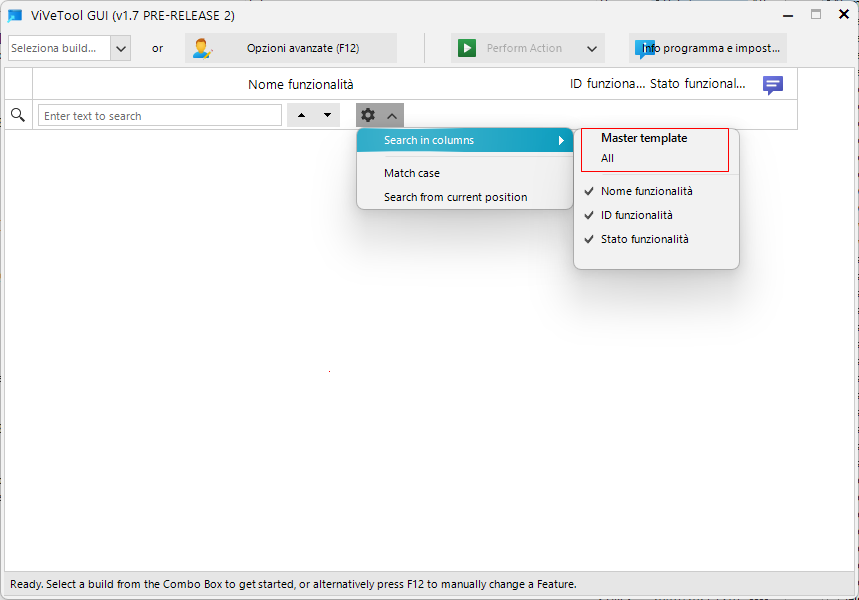The image size is (859, 600).
Task: Click the up arrow to search previous match
Action: click(301, 114)
